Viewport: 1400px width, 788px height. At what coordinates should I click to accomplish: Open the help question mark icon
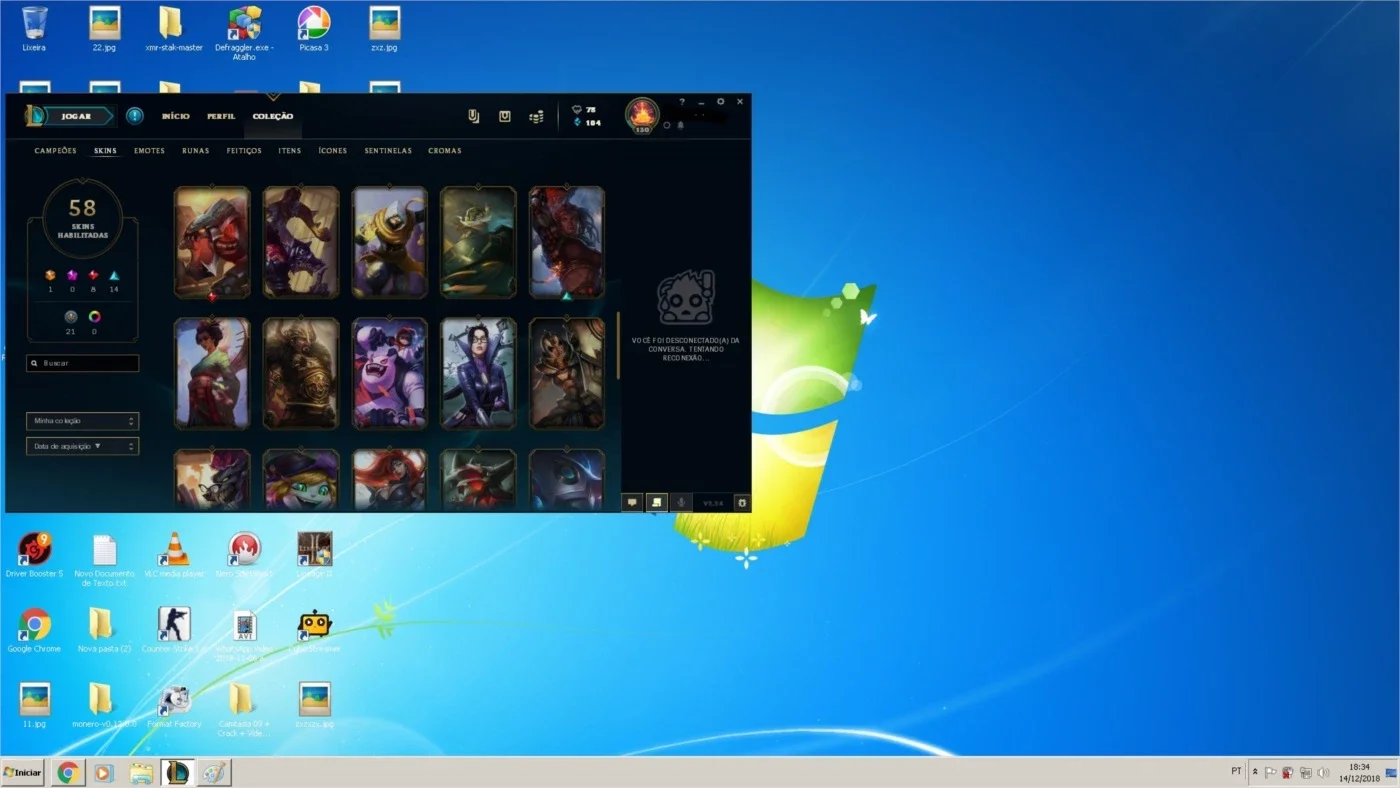[682, 102]
